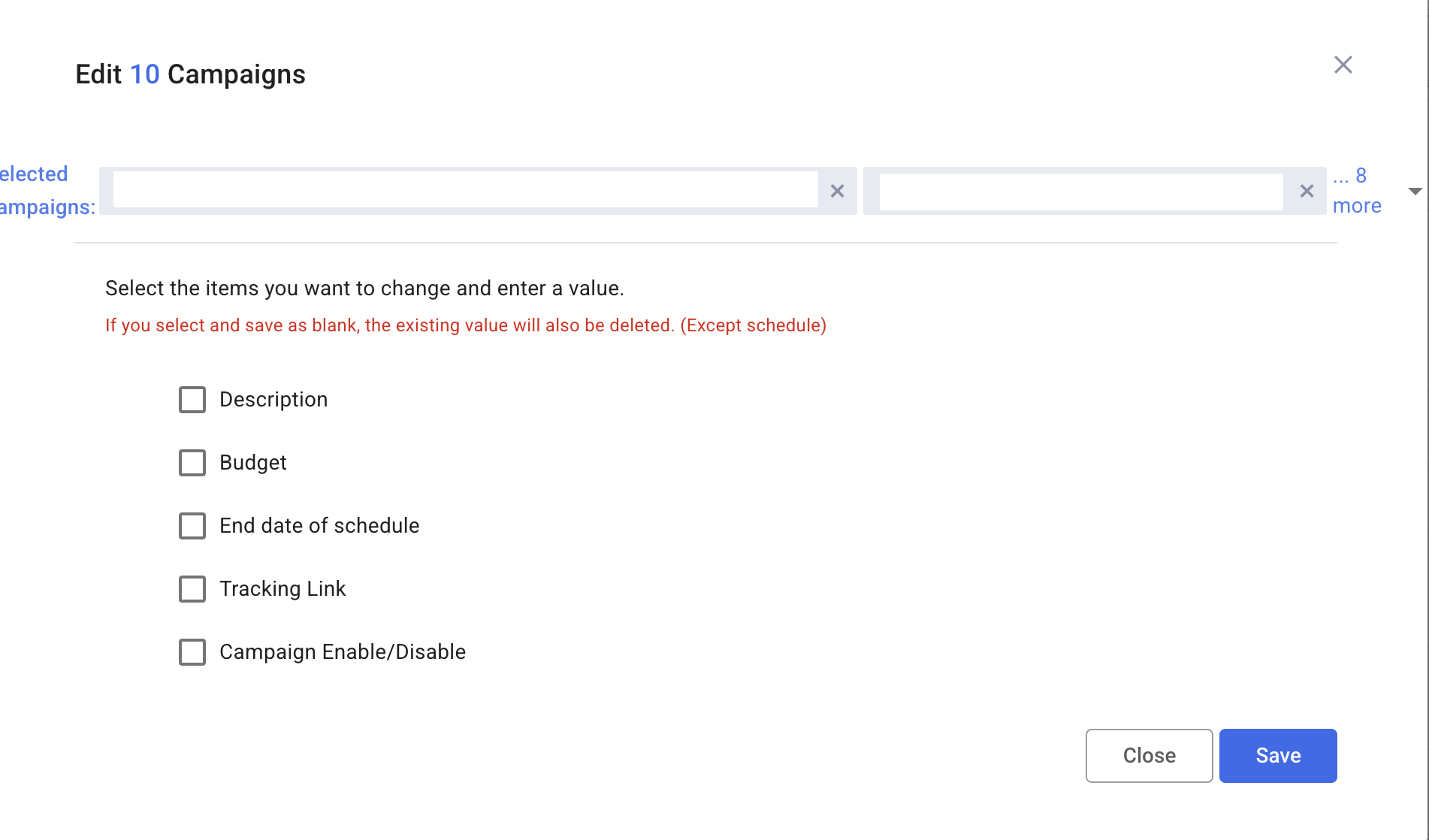The height and width of the screenshot is (840, 1429).
Task: Dismiss the Edit Campaigns dialog via the X
Action: point(1343,65)
